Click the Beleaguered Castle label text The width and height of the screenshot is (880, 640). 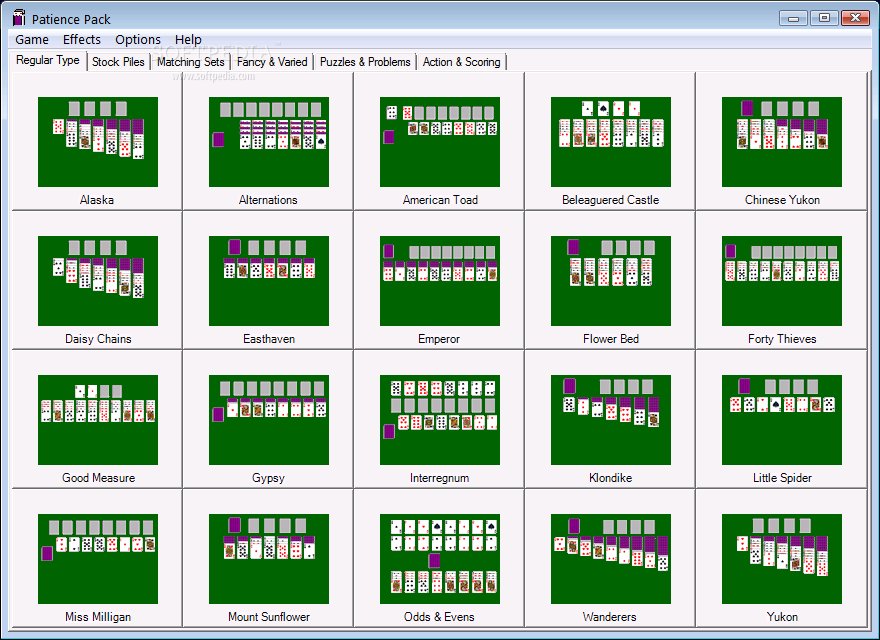[x=611, y=199]
